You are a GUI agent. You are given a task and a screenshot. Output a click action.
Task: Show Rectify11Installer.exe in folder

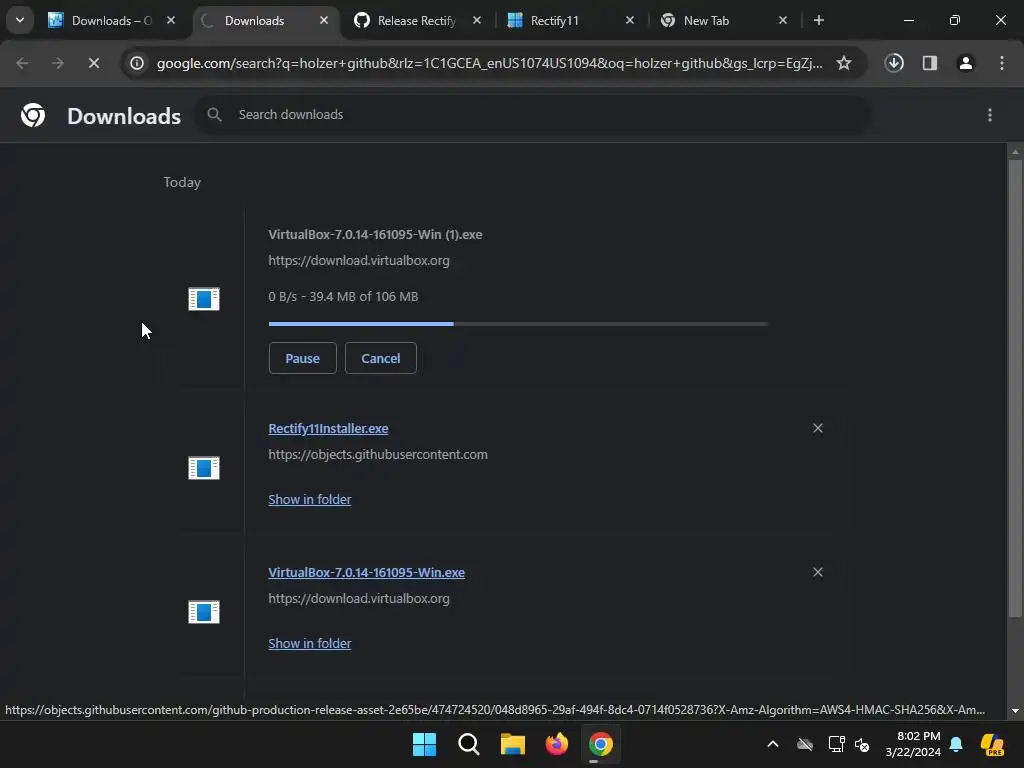pos(310,500)
